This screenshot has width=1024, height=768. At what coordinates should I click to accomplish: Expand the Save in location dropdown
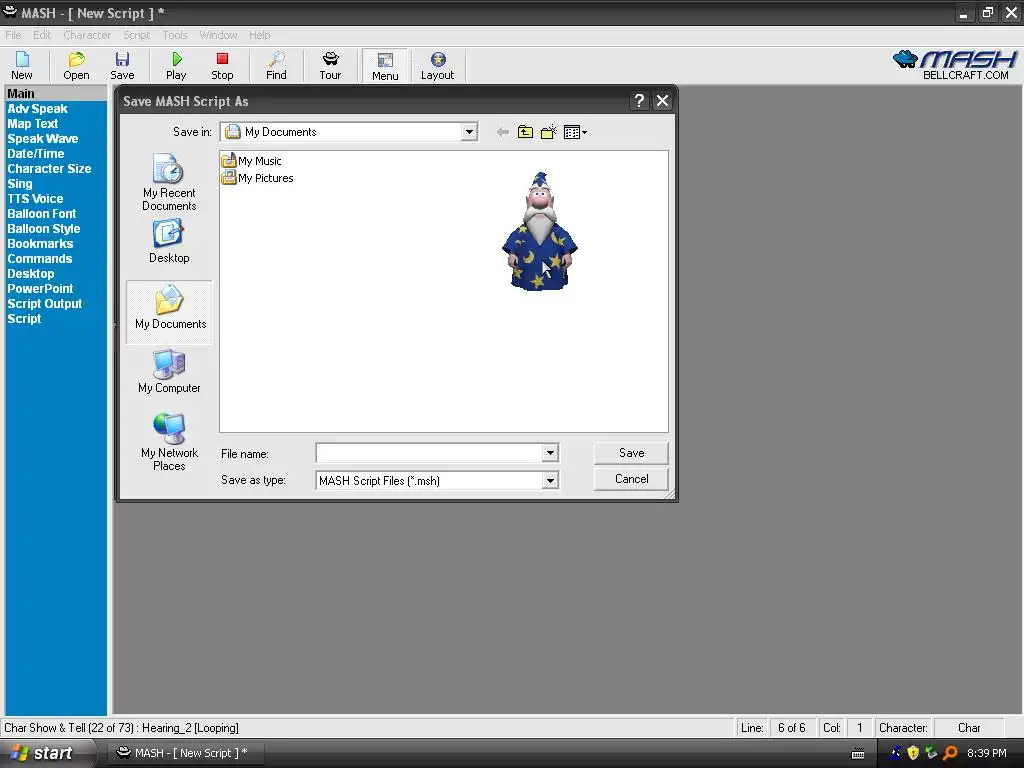point(469,132)
